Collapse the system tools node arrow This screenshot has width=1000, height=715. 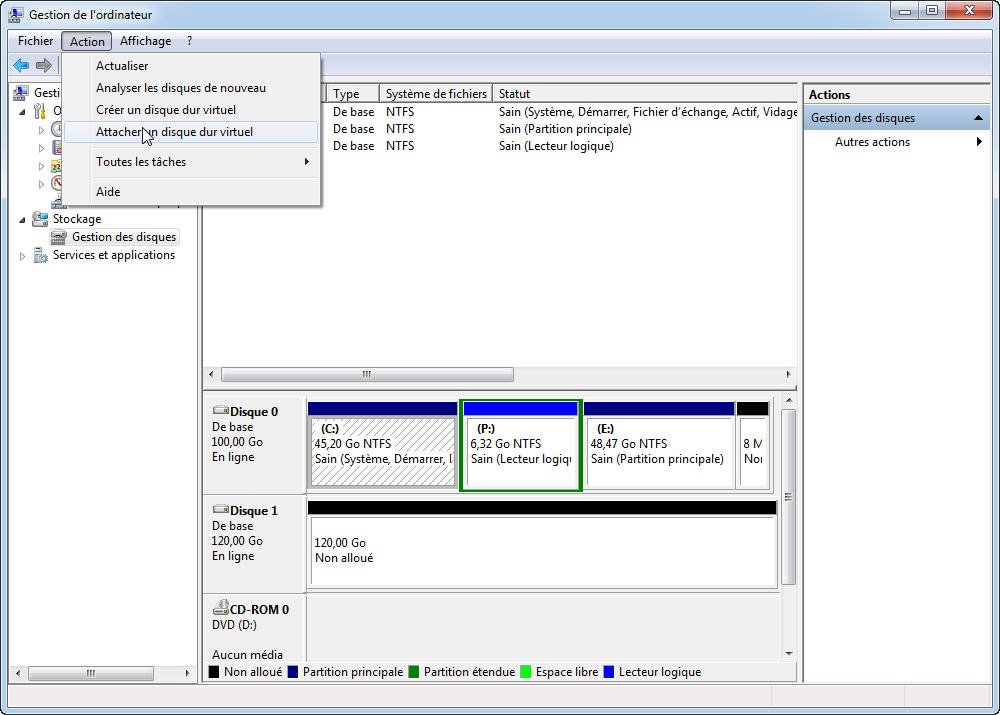pyautogui.click(x=22, y=112)
